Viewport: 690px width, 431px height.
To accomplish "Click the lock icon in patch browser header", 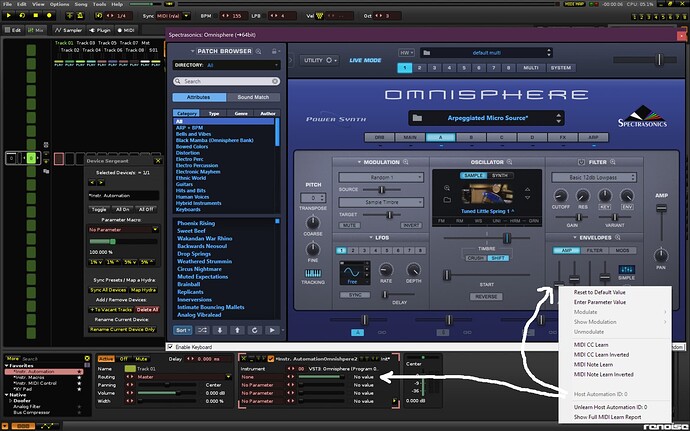I will tap(274, 51).
